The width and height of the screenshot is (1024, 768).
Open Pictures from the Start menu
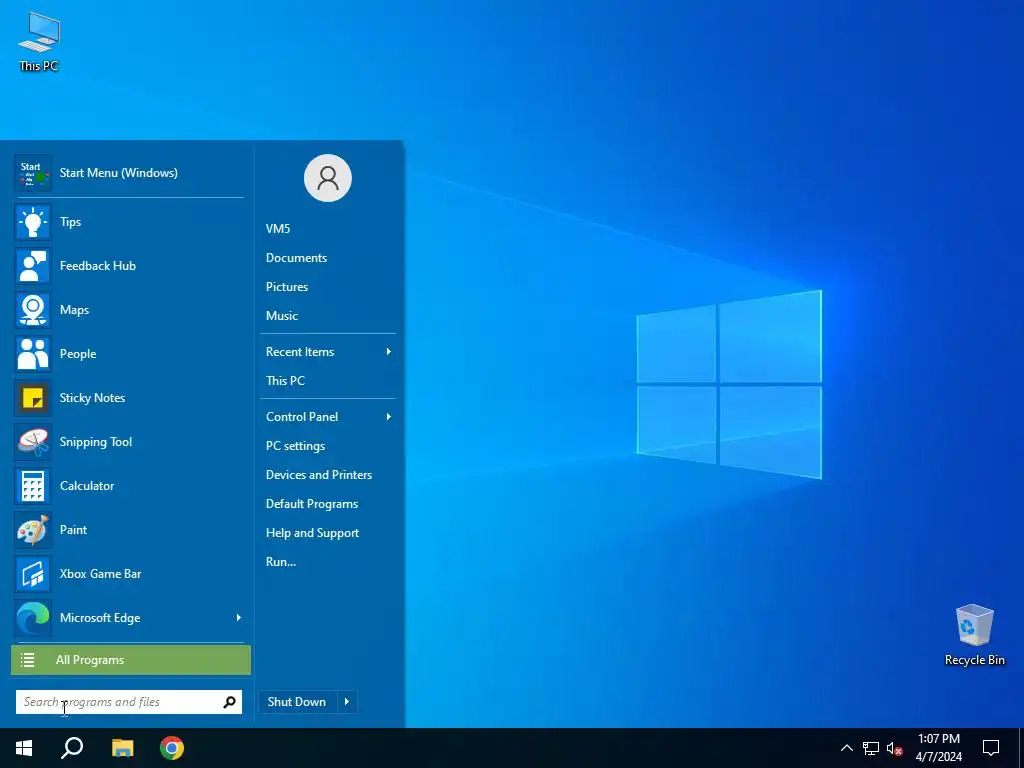coord(287,287)
